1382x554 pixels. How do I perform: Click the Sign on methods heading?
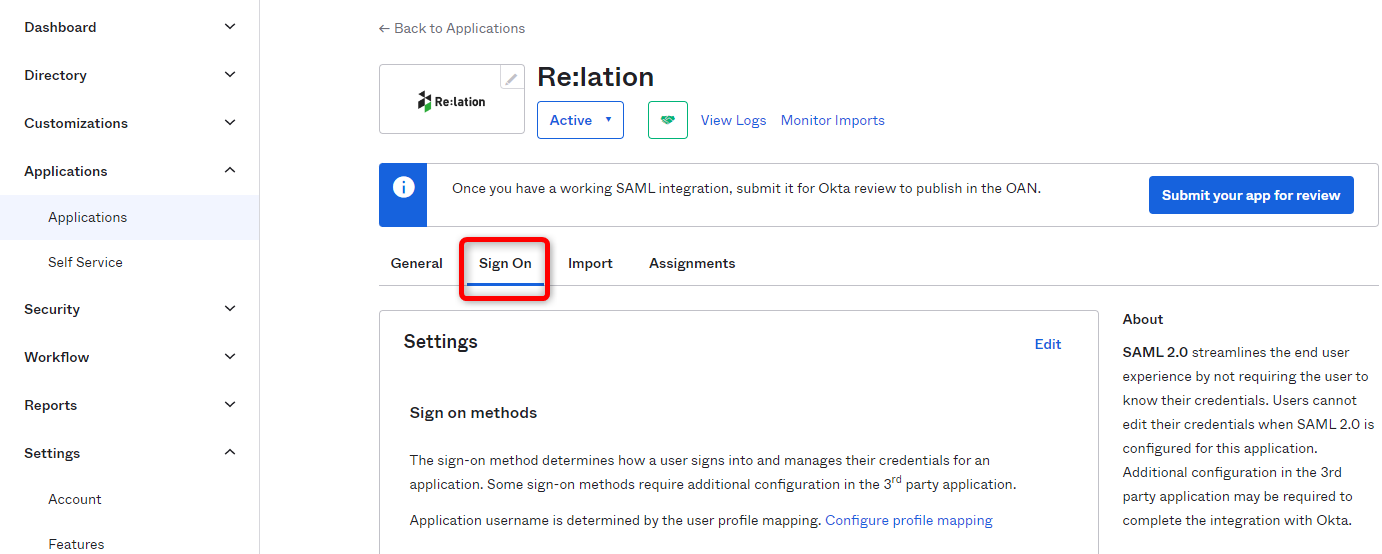pyautogui.click(x=473, y=412)
